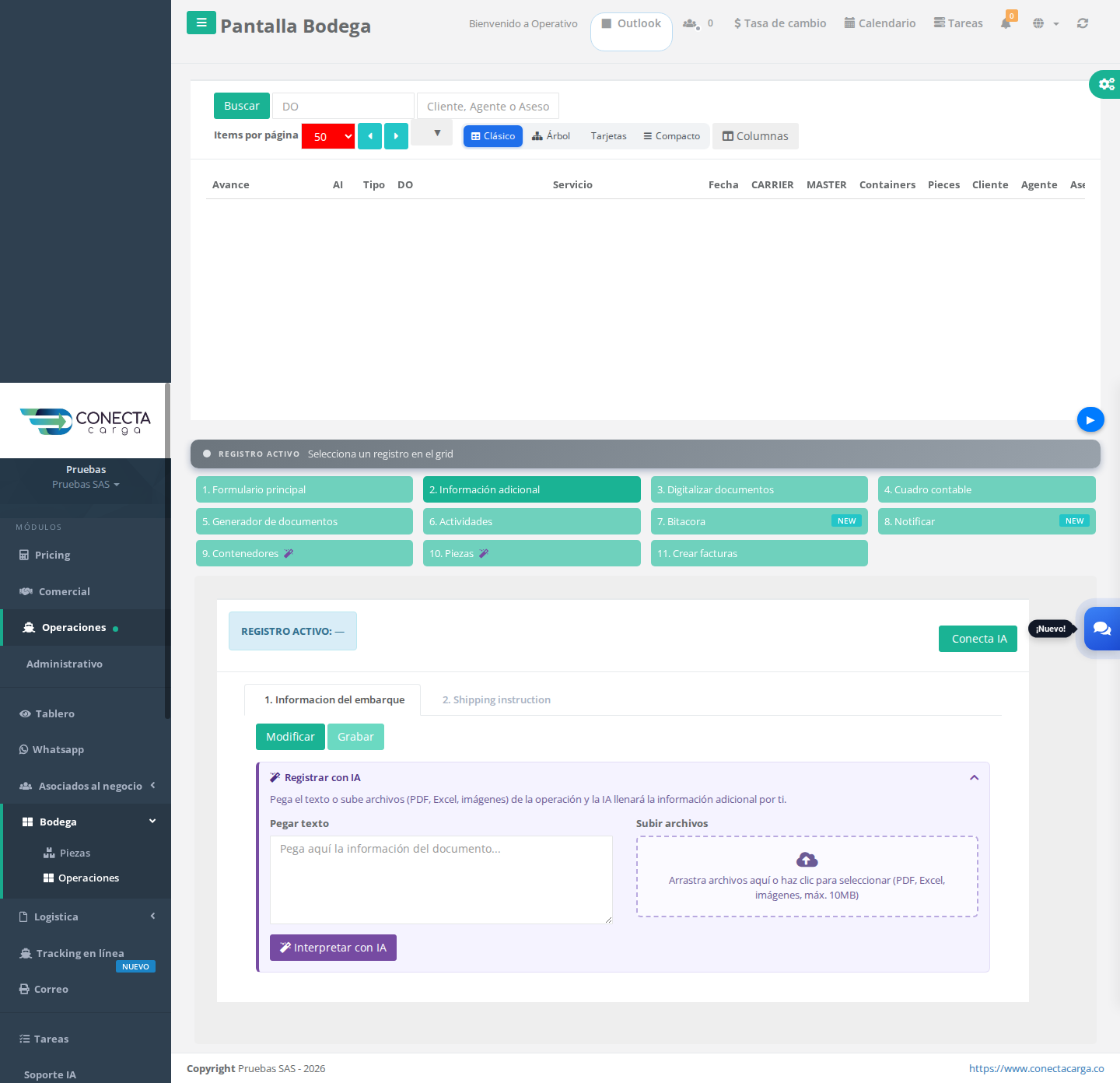
Task: Click the Conecta Carga logo
Action: [x=85, y=421]
